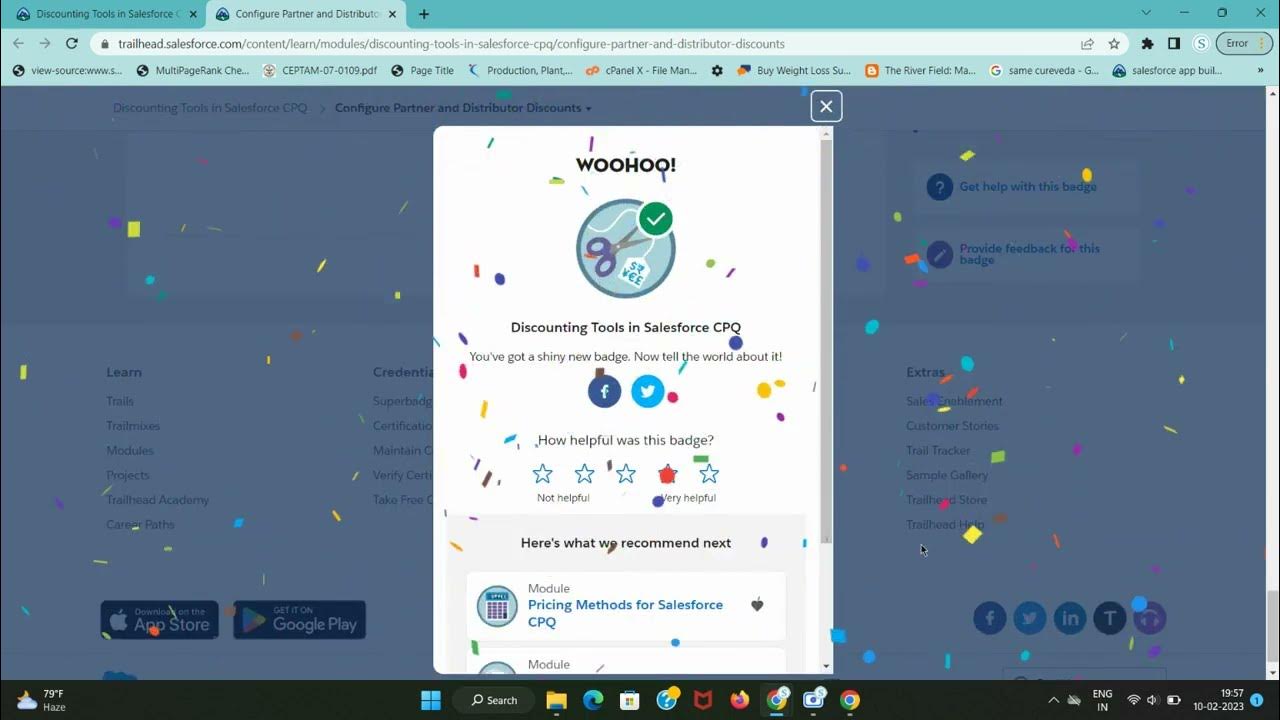The width and height of the screenshot is (1280, 720).
Task: Open Microsoft Edge from taskbar
Action: pyautogui.click(x=593, y=700)
